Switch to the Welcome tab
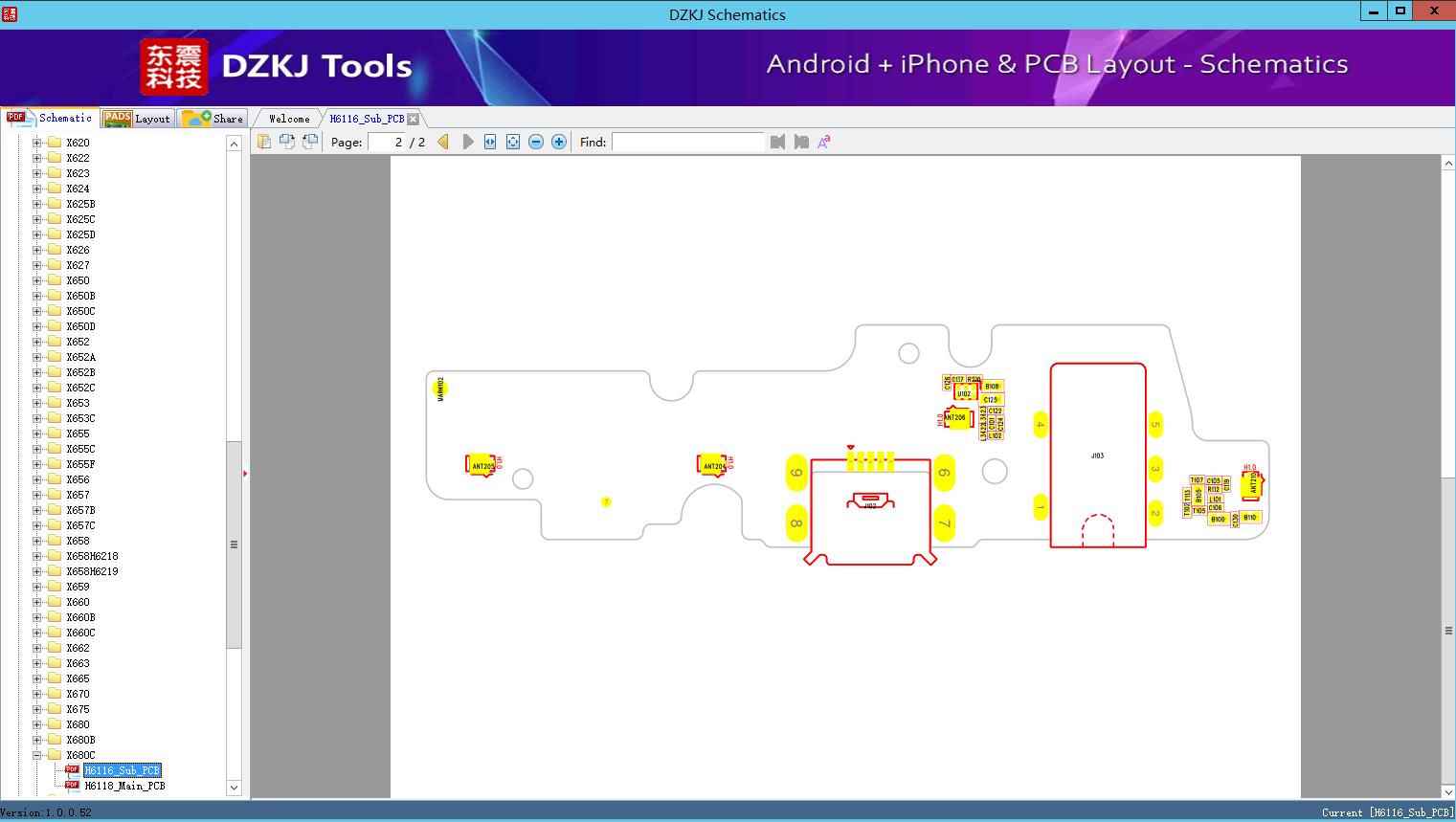1456x822 pixels. tap(289, 119)
